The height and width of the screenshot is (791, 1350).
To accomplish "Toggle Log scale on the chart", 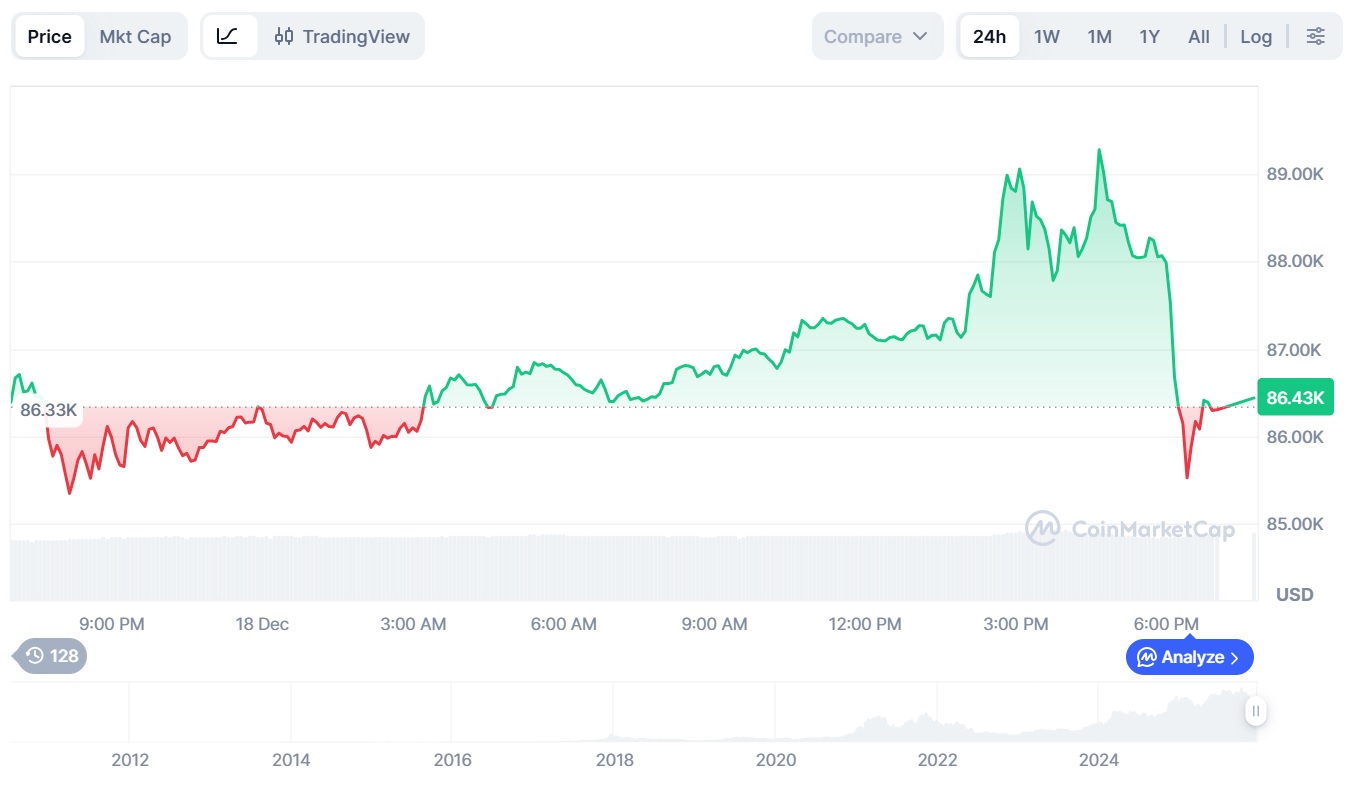I will point(1256,37).
